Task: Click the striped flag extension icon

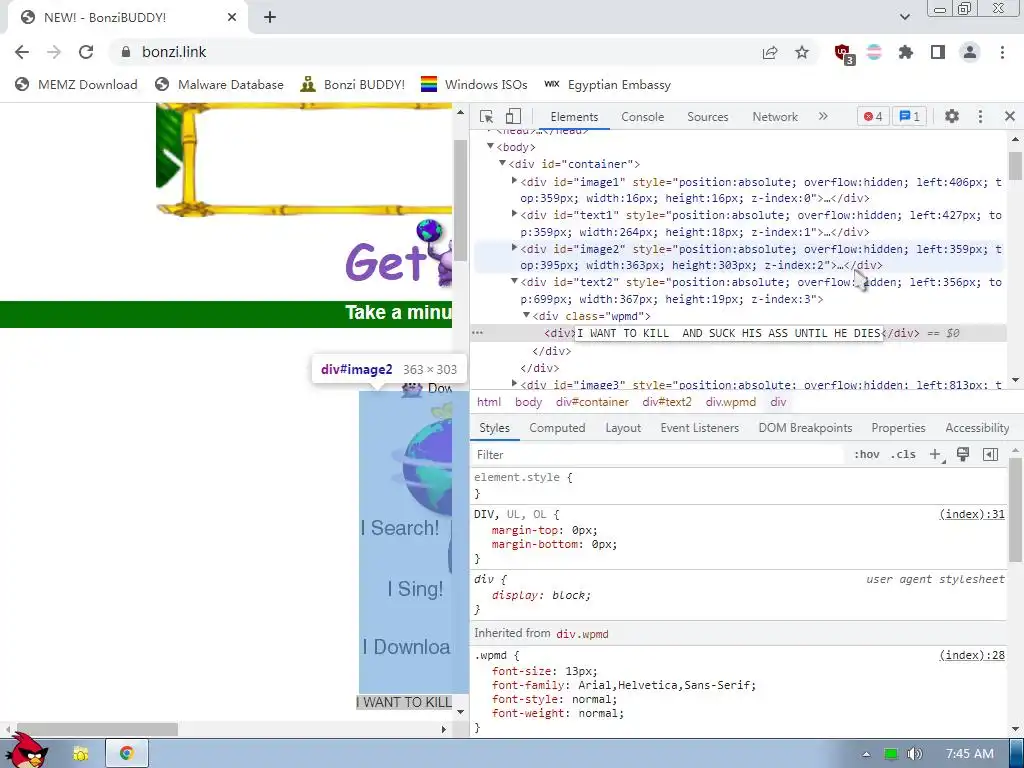Action: coord(874,52)
